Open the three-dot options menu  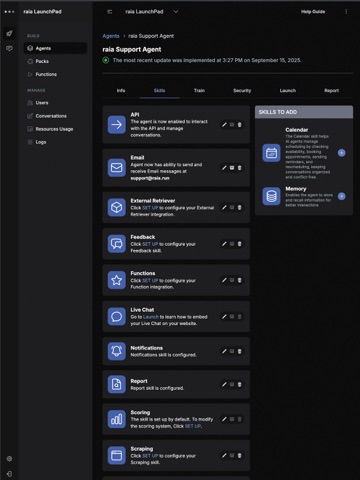tap(346, 12)
